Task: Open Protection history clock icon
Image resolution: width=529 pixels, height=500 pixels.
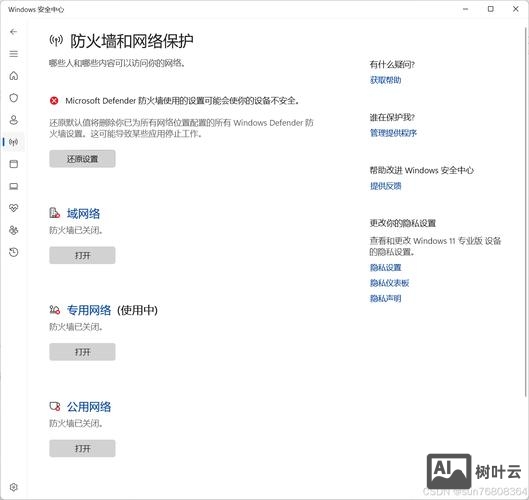Action: [x=13, y=252]
